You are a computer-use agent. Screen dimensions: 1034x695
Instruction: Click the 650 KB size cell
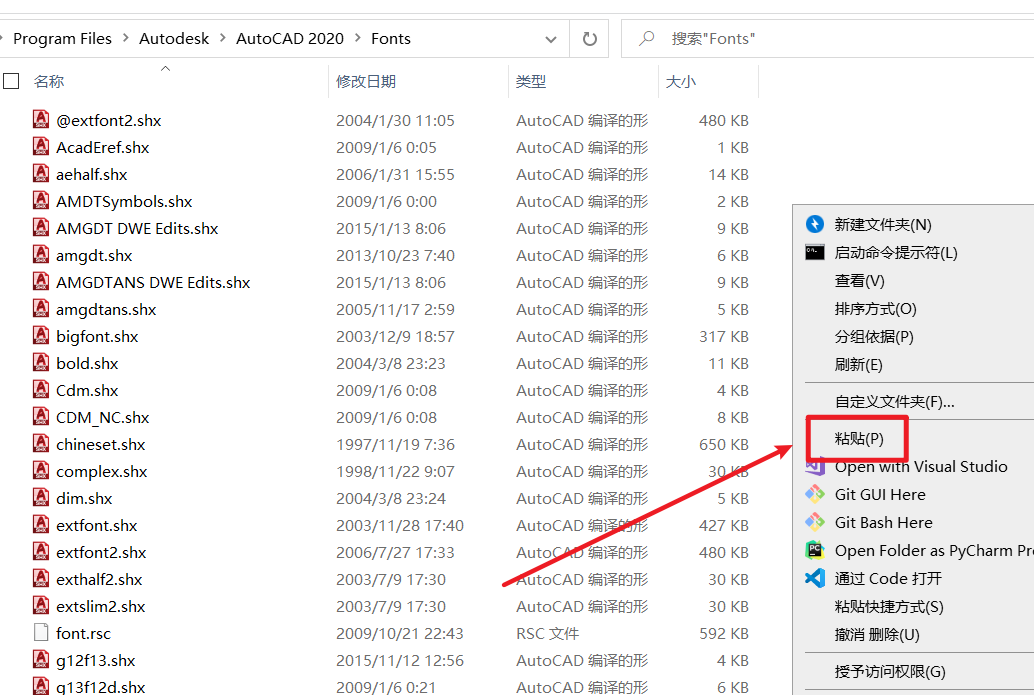[723, 444]
